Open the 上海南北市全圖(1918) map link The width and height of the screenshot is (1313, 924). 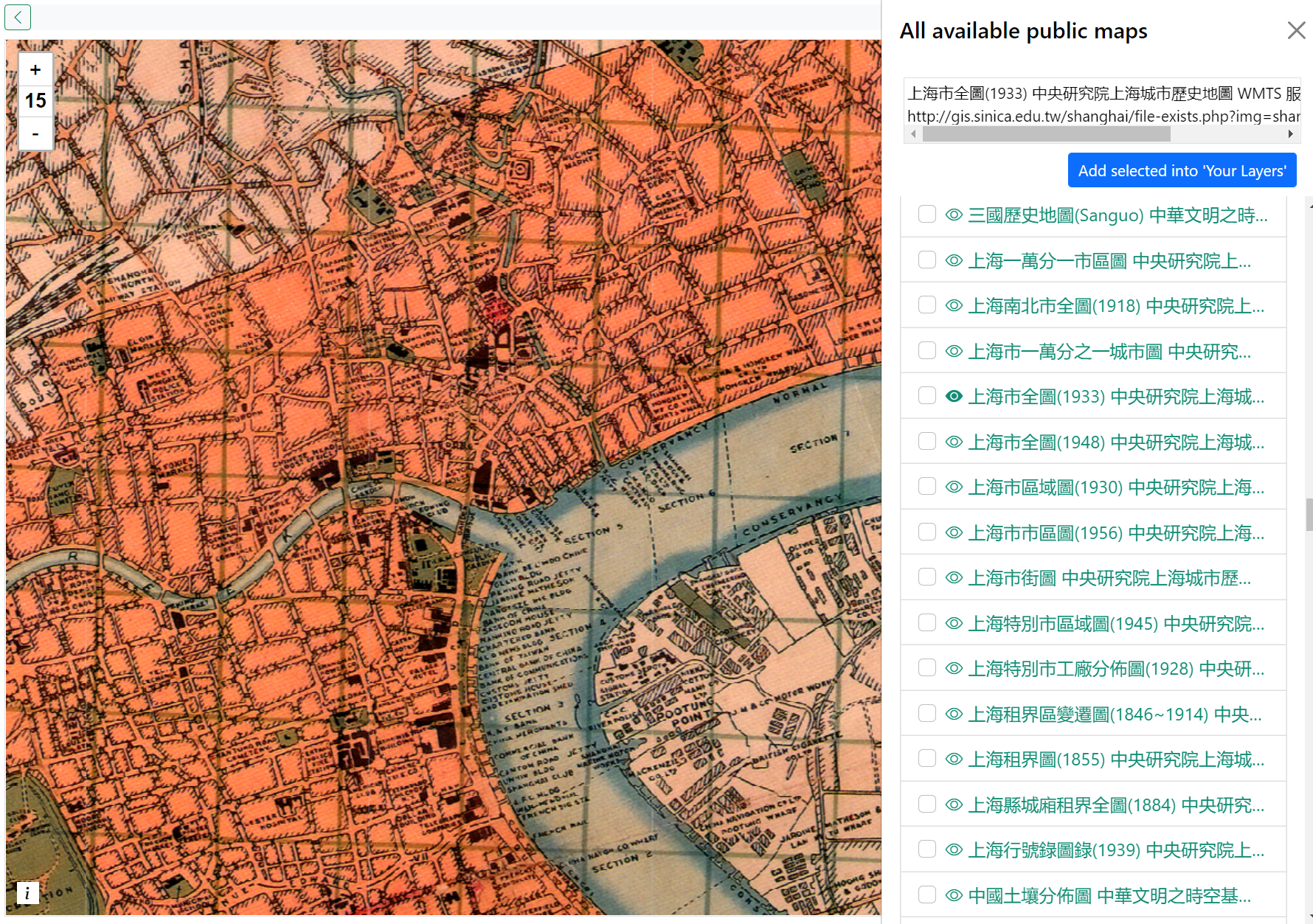[x=1116, y=306]
